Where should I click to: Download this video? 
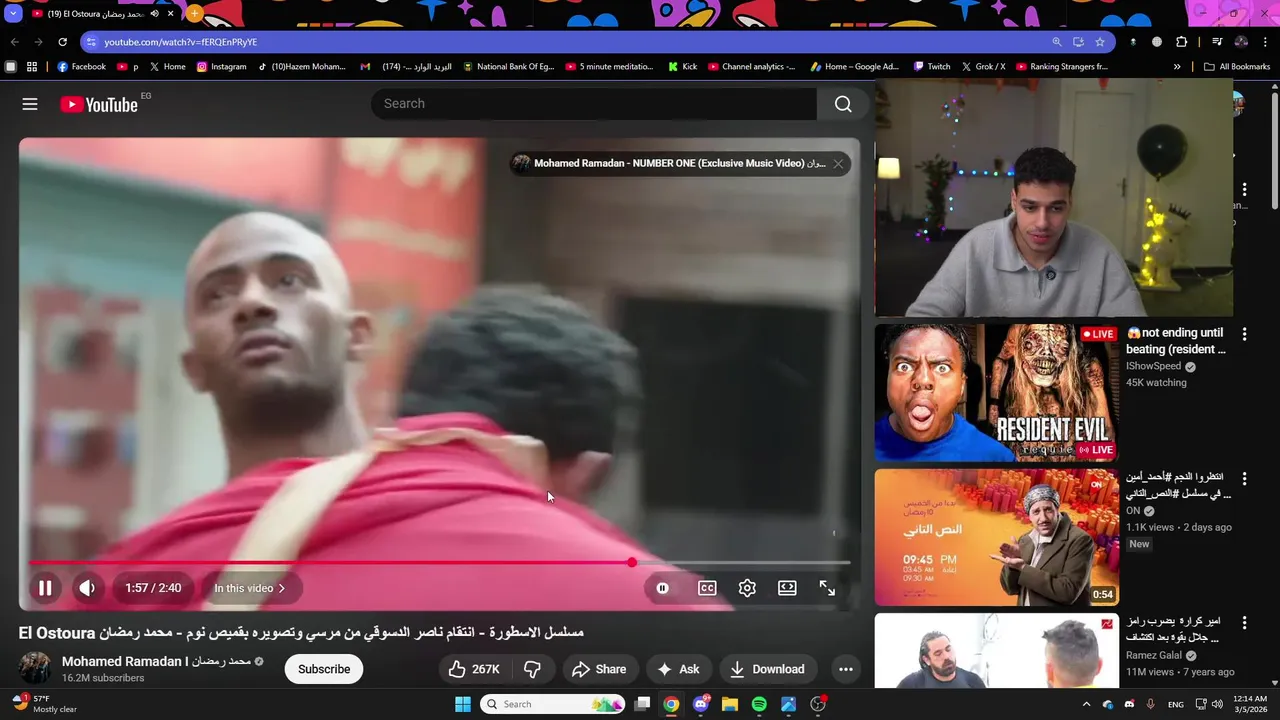[x=767, y=669]
